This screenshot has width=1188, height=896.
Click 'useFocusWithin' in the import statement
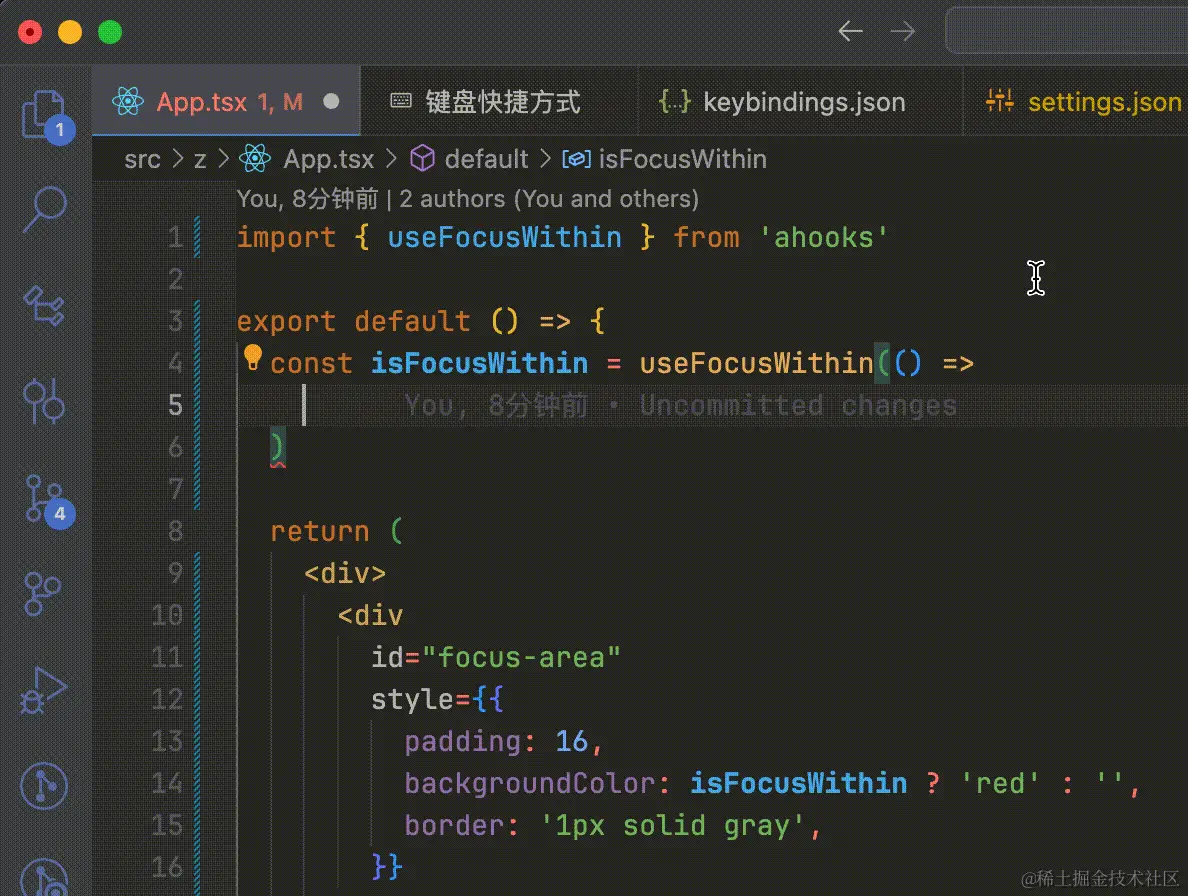click(x=505, y=238)
